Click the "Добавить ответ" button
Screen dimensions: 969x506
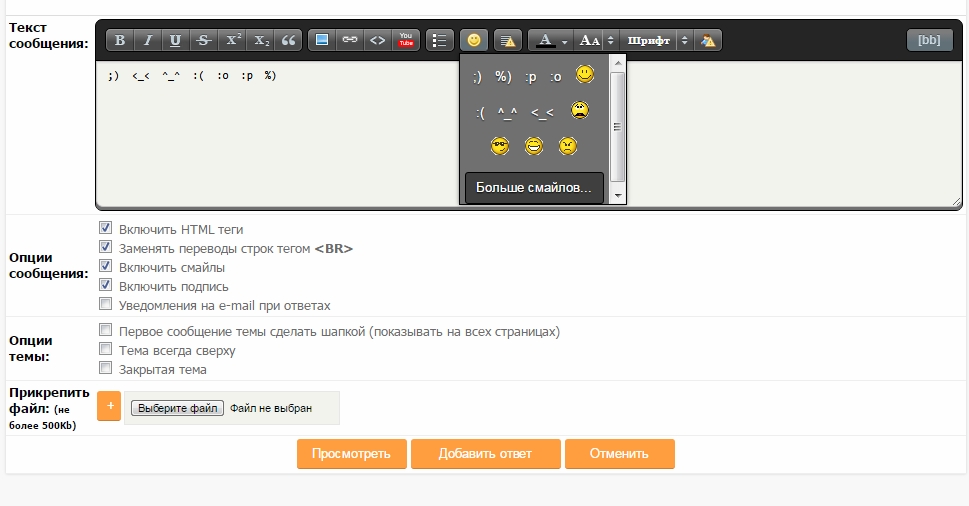pos(485,453)
